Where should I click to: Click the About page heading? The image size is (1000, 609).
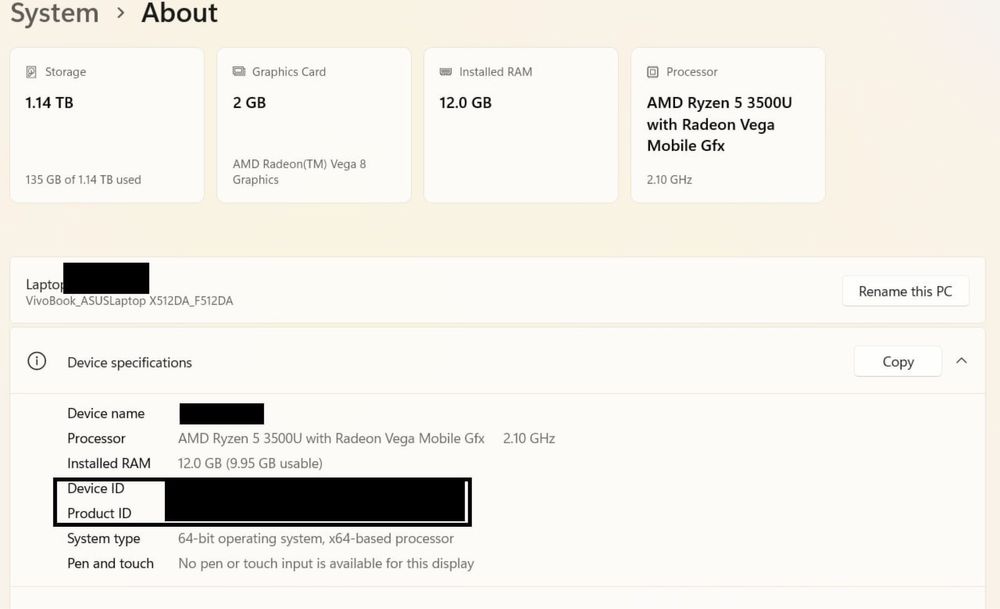pyautogui.click(x=179, y=14)
